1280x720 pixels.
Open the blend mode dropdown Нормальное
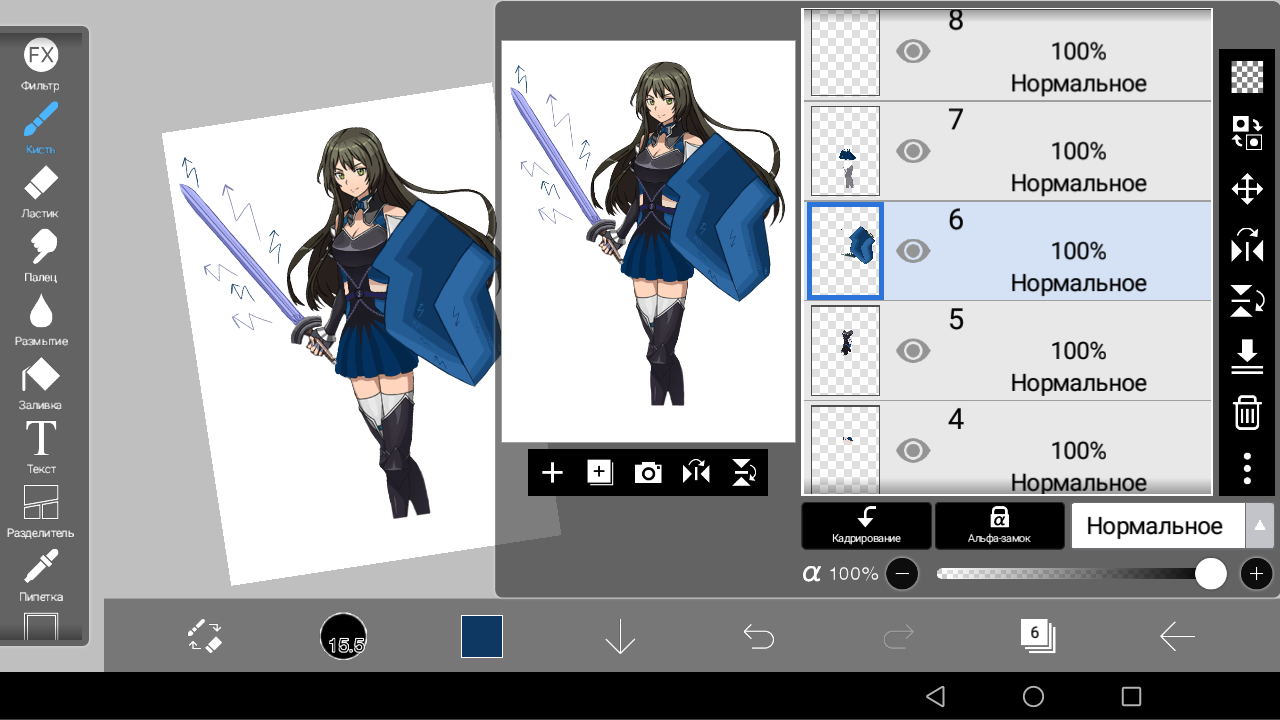[x=1172, y=526]
